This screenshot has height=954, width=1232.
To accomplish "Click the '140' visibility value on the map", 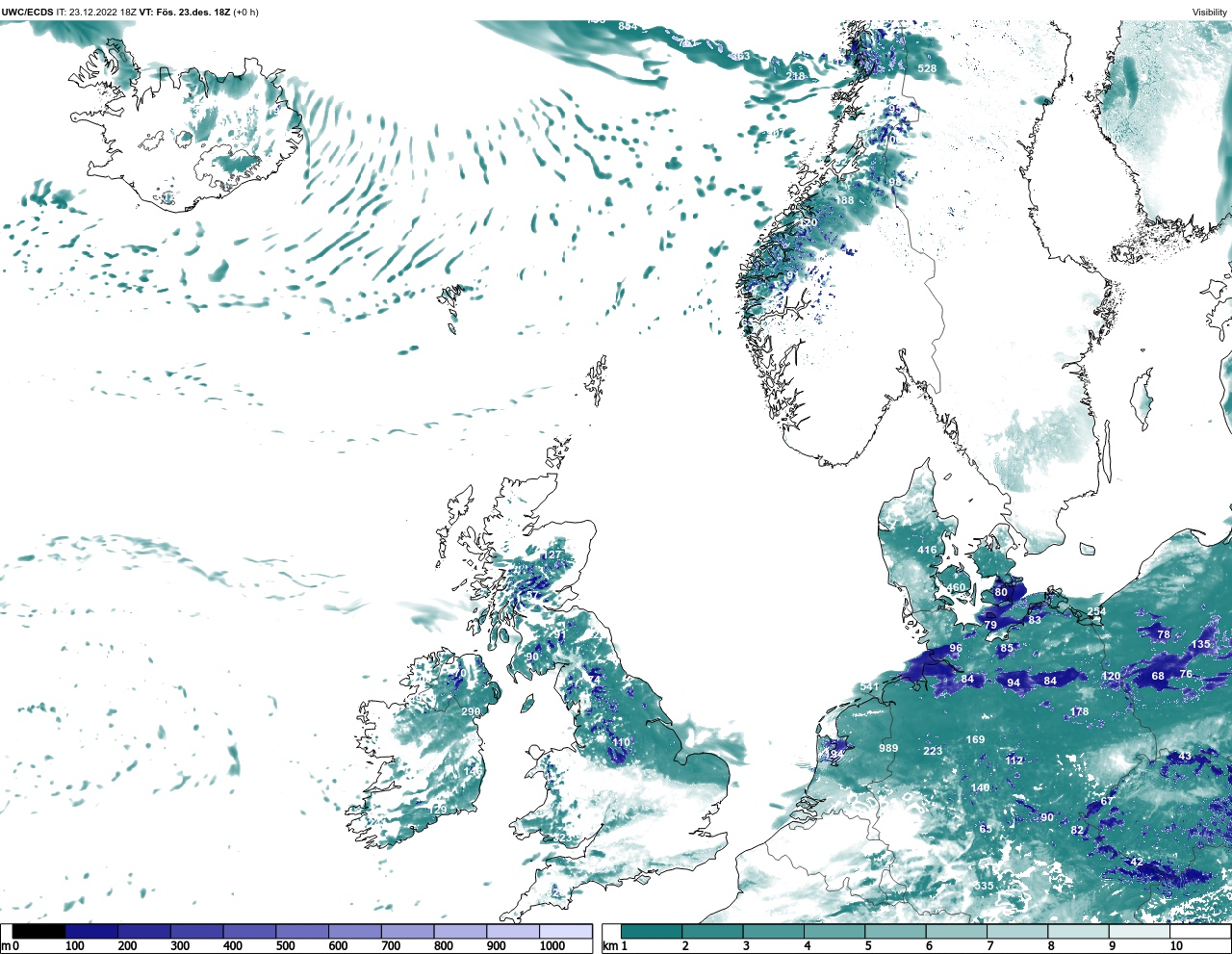I will tap(980, 788).
